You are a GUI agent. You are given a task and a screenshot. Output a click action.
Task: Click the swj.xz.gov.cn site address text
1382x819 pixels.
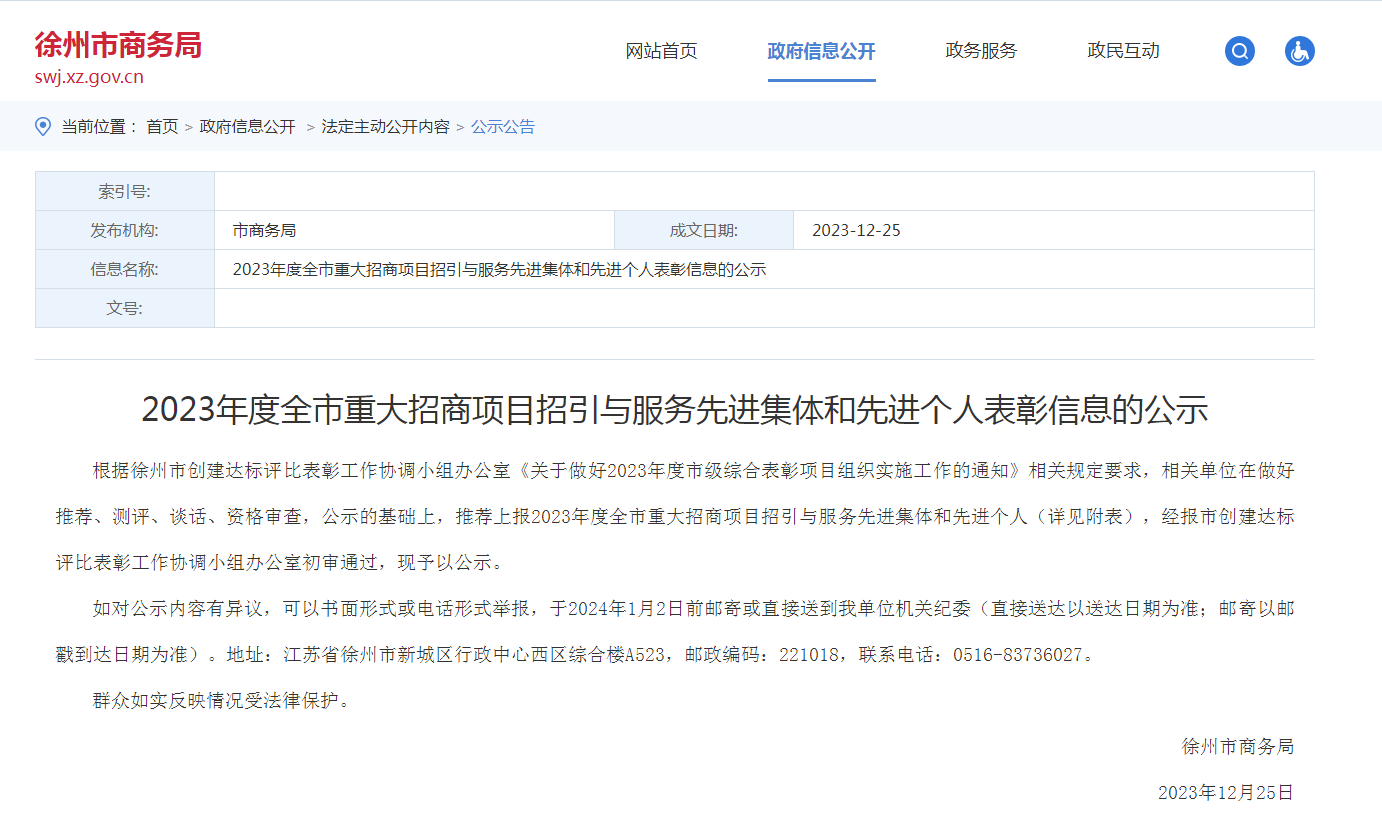(x=89, y=77)
